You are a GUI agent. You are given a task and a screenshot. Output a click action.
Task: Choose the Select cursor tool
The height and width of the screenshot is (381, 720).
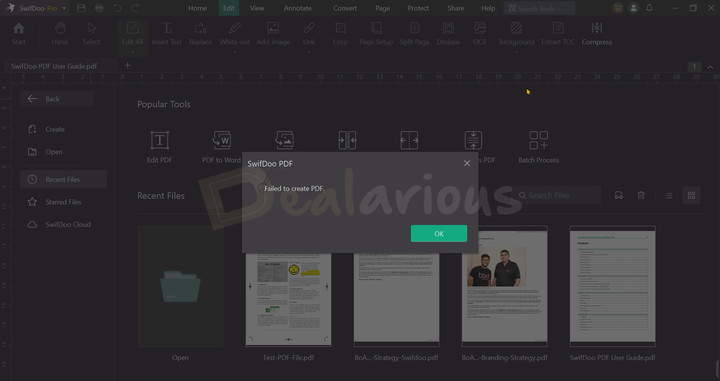coord(91,34)
